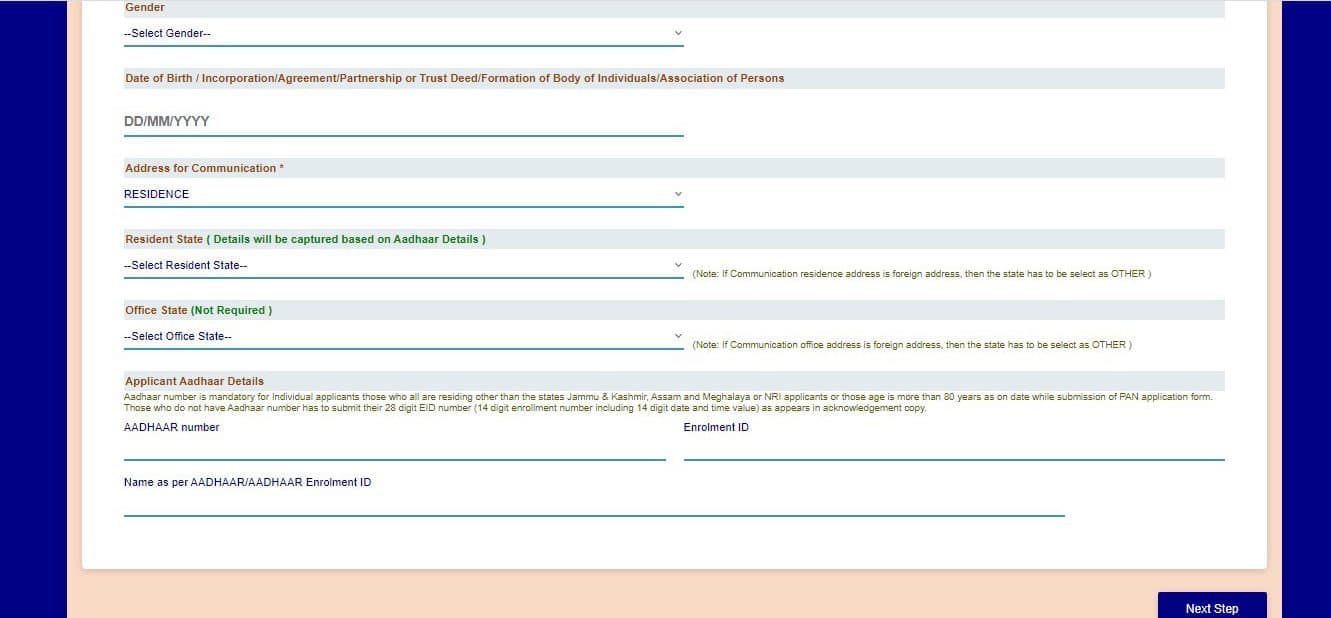
Task: Click the Applicant Aadhaar Details heading
Action: tap(194, 381)
